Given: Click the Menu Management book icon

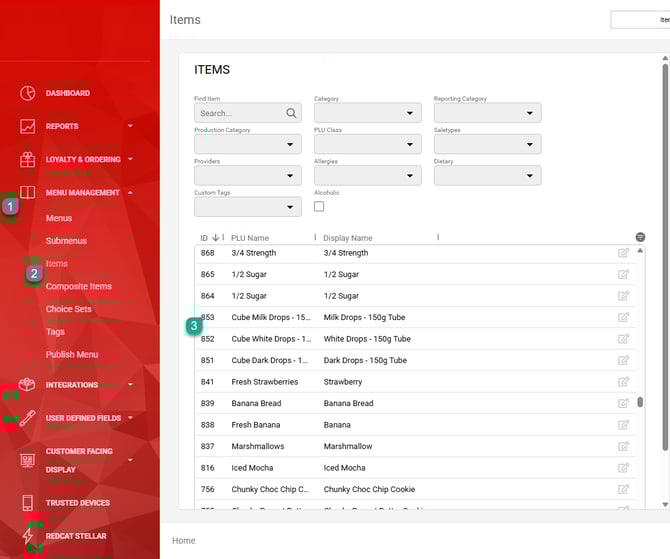Looking at the screenshot, I should coord(27,193).
